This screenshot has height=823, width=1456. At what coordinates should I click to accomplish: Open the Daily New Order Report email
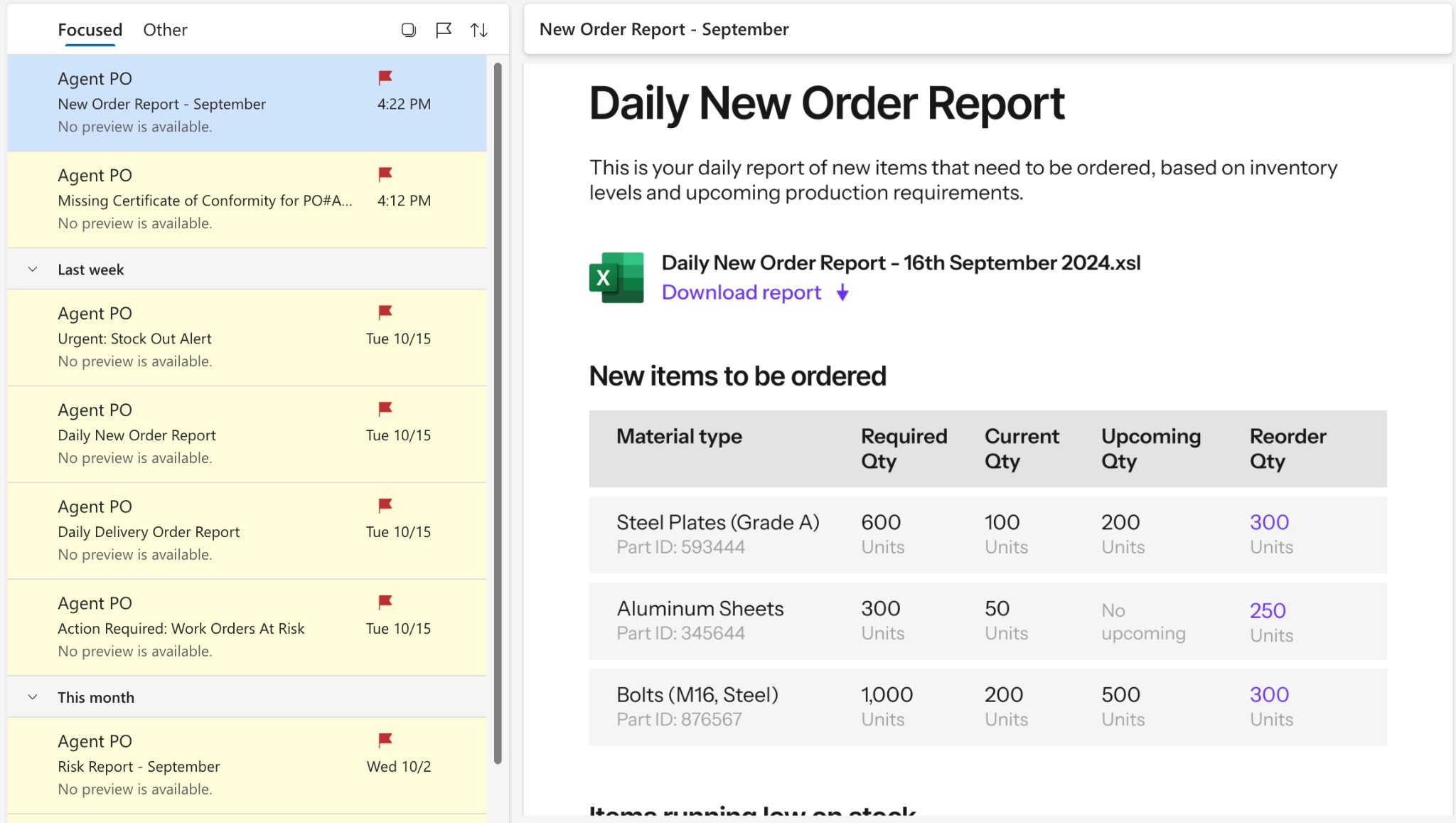coord(213,435)
